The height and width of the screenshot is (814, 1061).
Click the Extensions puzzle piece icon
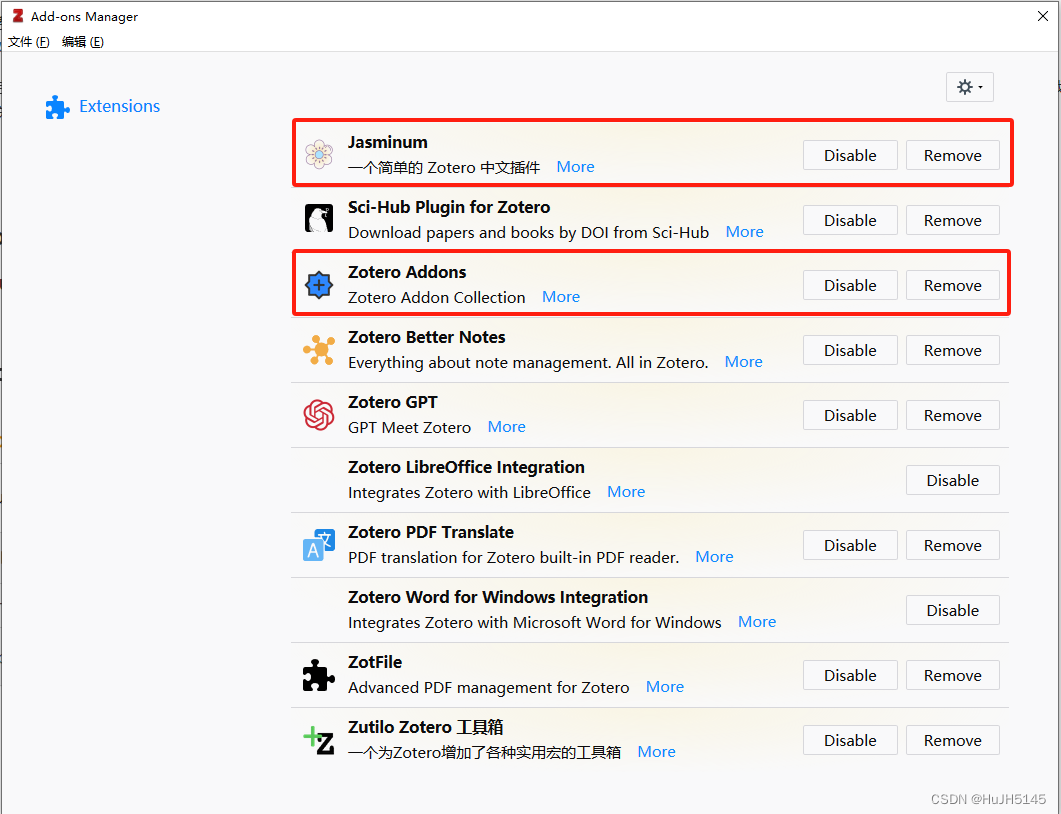(x=58, y=107)
